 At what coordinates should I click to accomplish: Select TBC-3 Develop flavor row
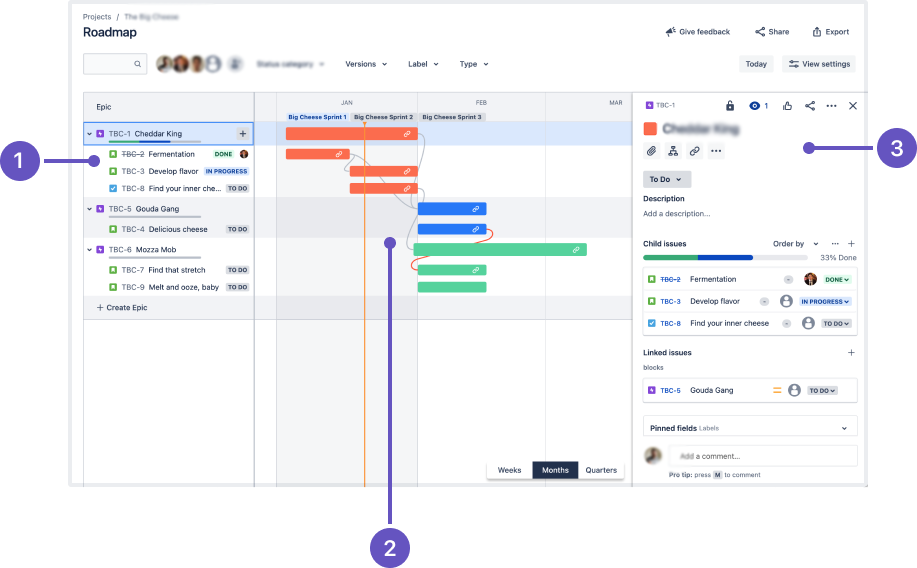(x=168, y=171)
